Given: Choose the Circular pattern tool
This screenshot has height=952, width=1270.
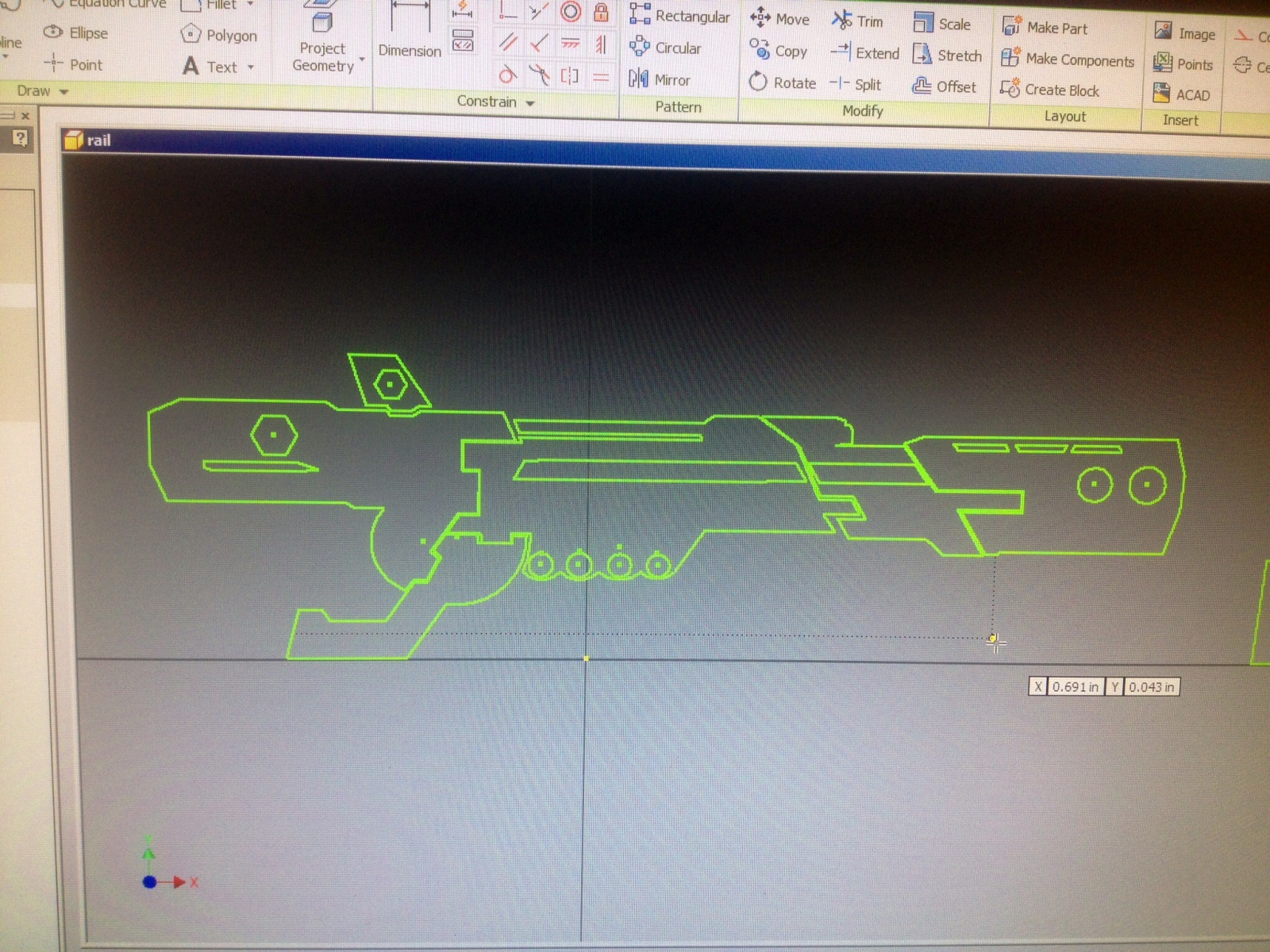Looking at the screenshot, I should (x=665, y=48).
